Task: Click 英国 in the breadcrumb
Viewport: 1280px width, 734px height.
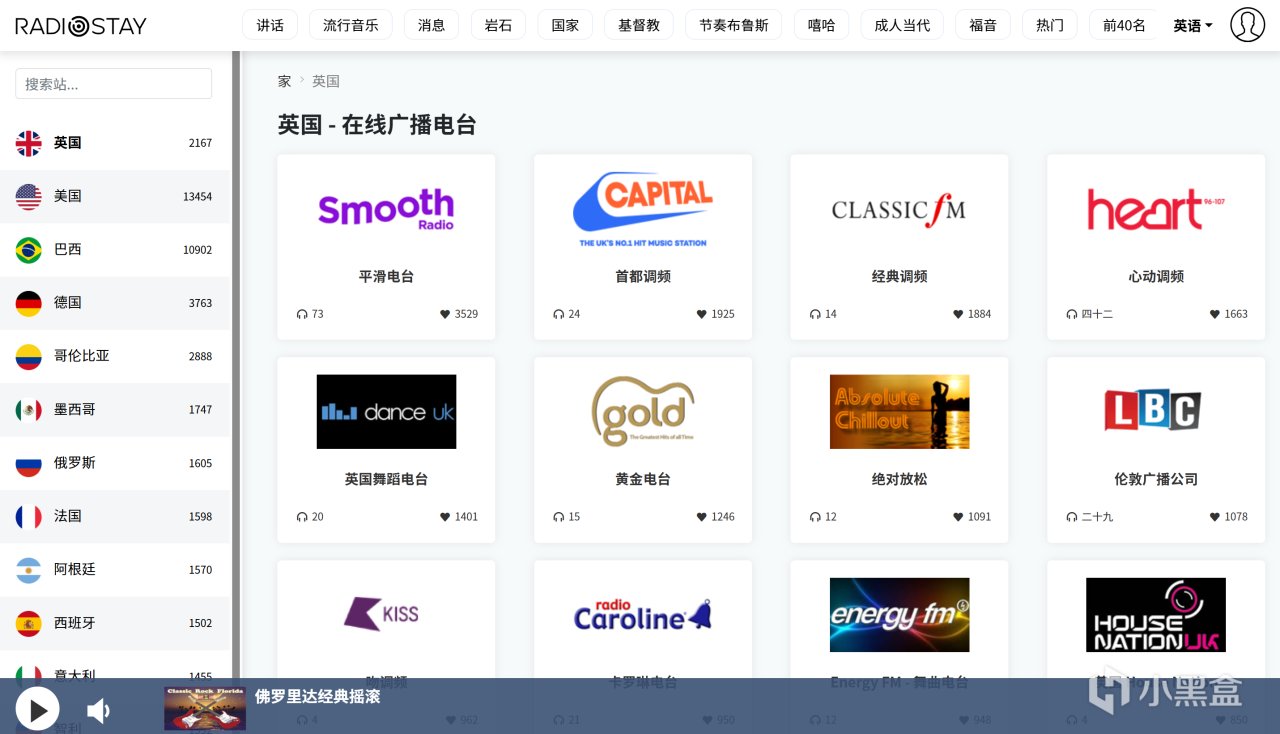Action: 326,81
